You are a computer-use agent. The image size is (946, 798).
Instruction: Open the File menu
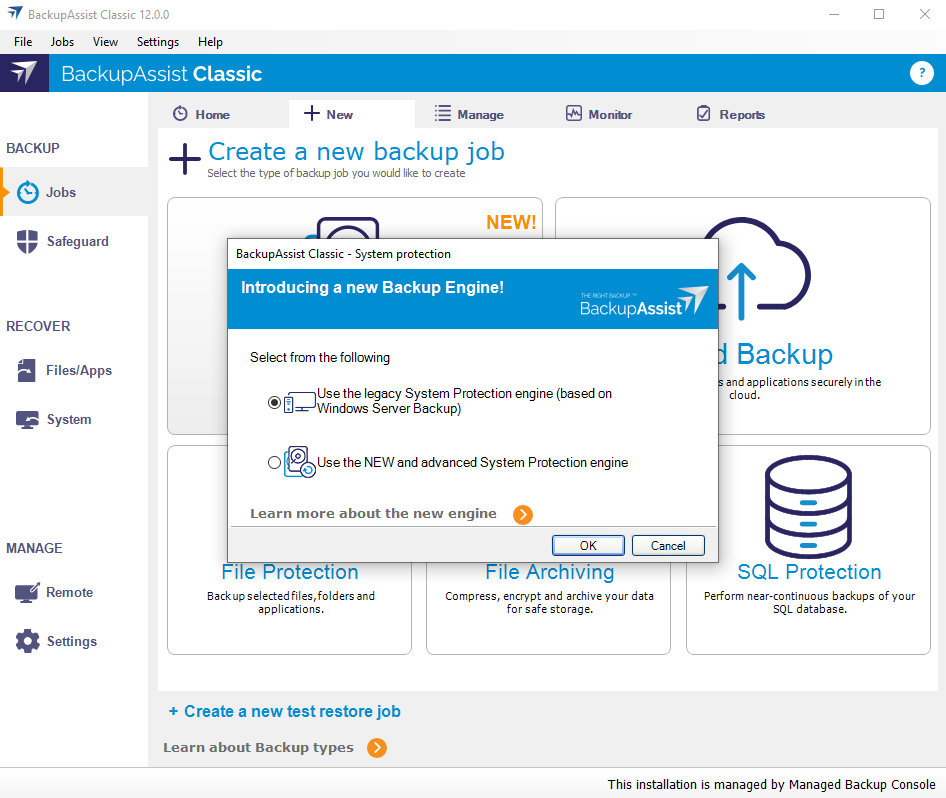[x=23, y=42]
